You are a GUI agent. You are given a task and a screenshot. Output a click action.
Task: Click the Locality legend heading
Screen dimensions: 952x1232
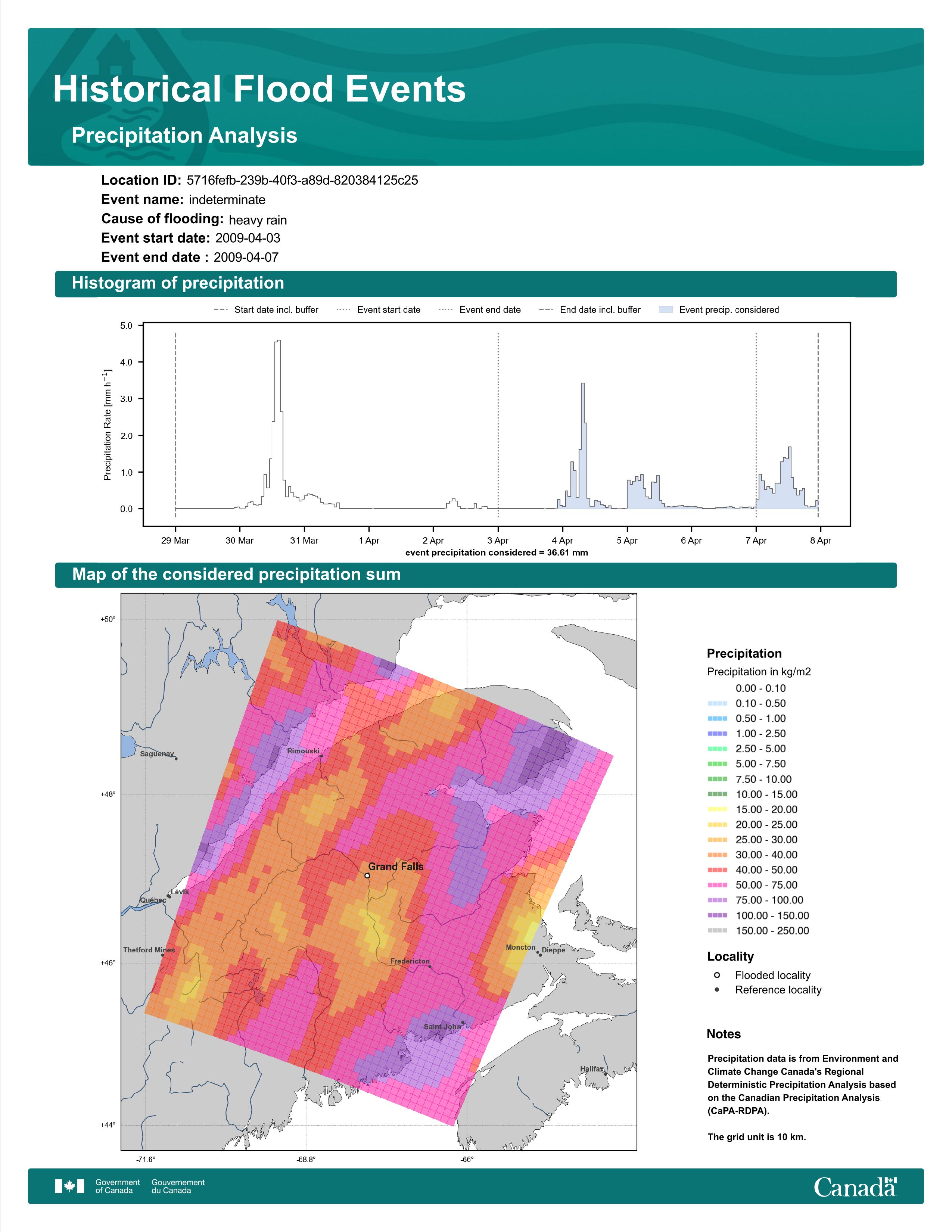[x=730, y=957]
